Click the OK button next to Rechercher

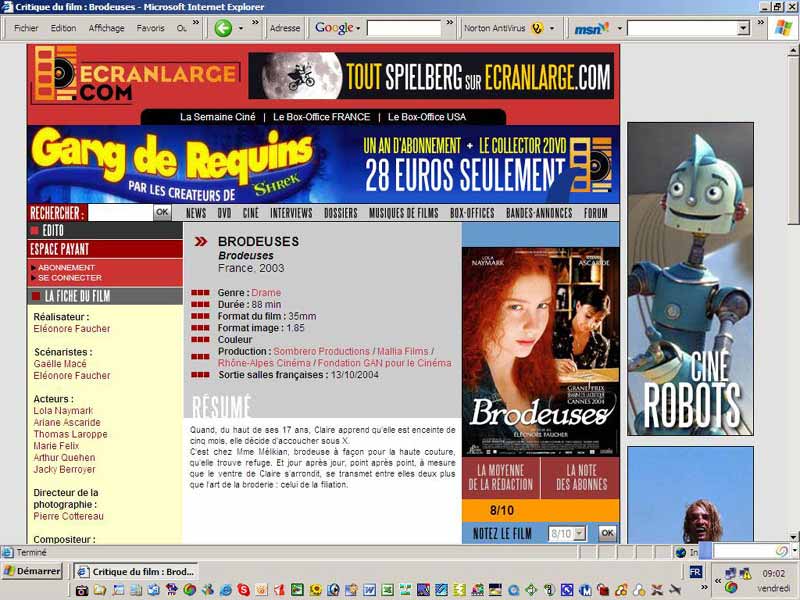pyautogui.click(x=162, y=212)
